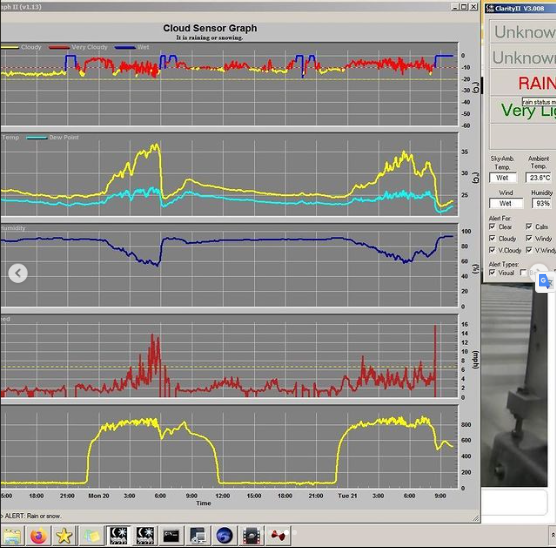The image size is (556, 548).
Task: Click the Google Translate overlay icon
Action: pos(545,282)
